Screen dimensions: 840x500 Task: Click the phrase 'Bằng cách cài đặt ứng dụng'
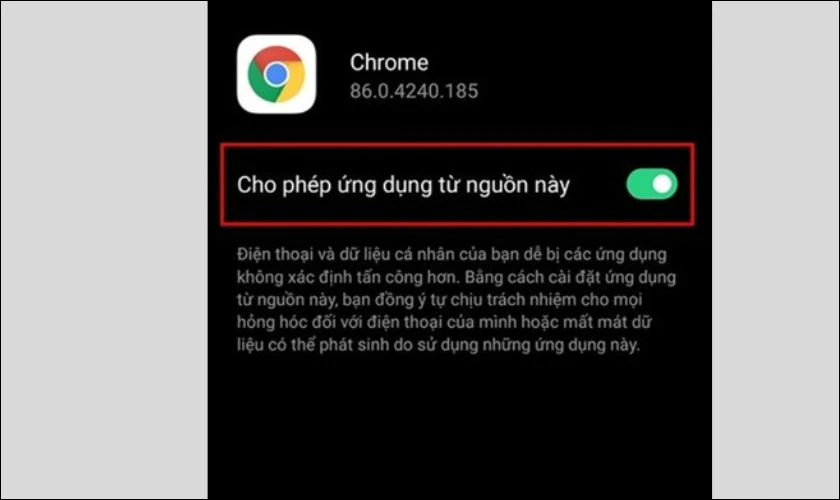pyautogui.click(x=571, y=277)
